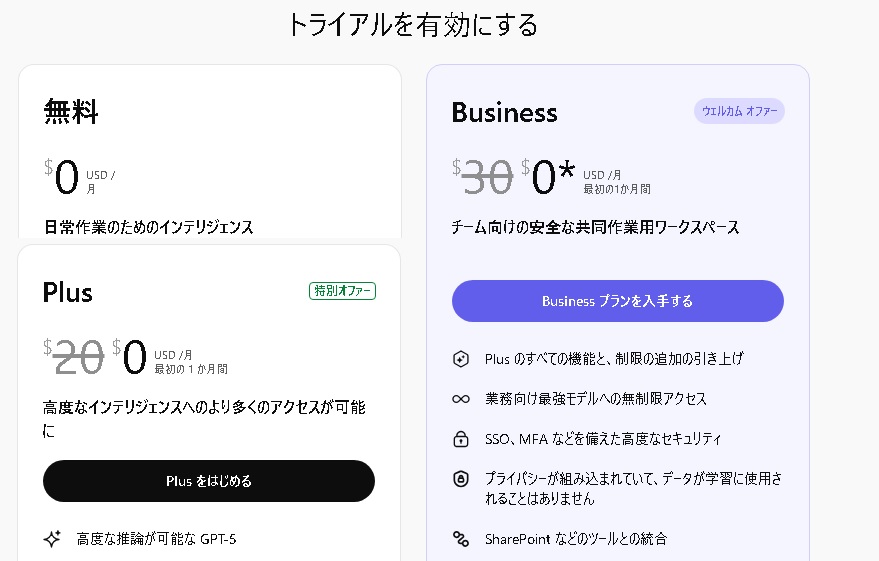Click the 高度な推論が可能な GPT-5 feature text

tap(157, 539)
